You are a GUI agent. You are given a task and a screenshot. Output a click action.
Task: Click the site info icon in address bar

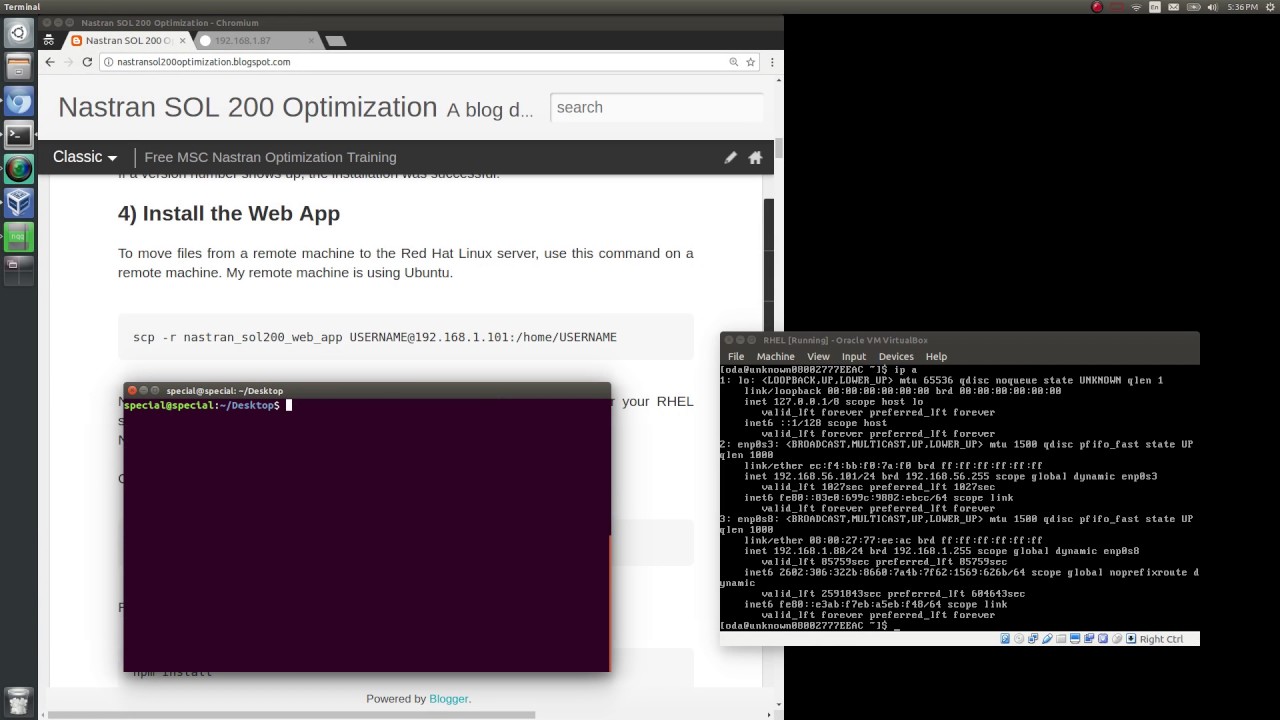coord(108,62)
